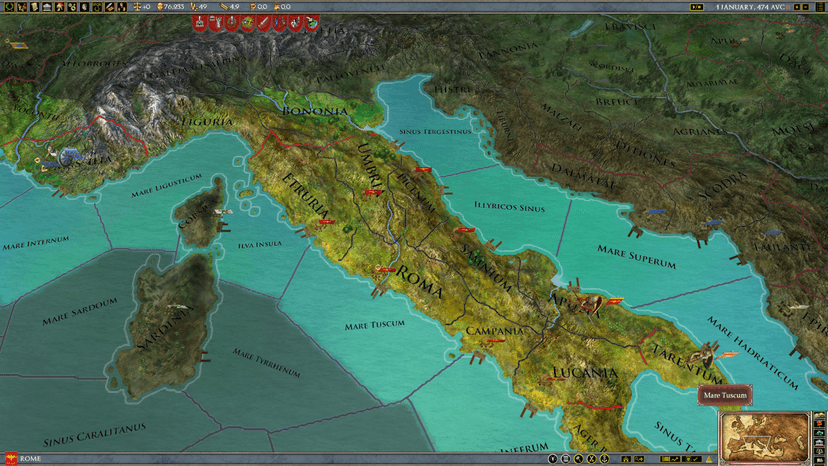Select the Lucania province label
Viewport: 828px width, 466px height.
pyautogui.click(x=585, y=372)
